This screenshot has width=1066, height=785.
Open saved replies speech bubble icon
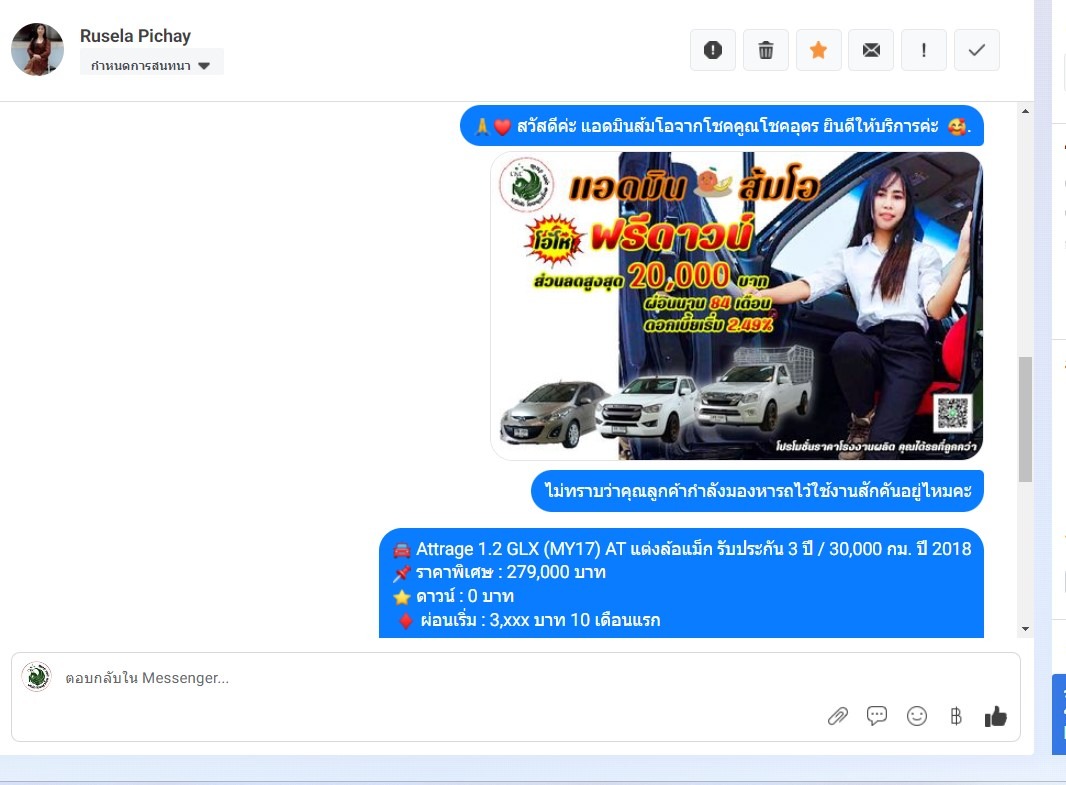[x=877, y=715]
